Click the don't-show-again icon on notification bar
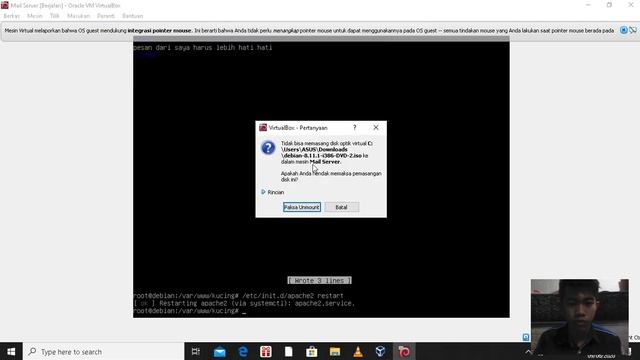Screen dimensions: 640x360 click(633, 30)
